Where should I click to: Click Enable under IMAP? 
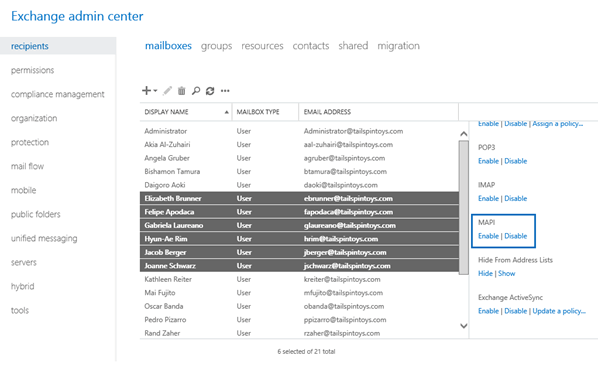[489, 198]
